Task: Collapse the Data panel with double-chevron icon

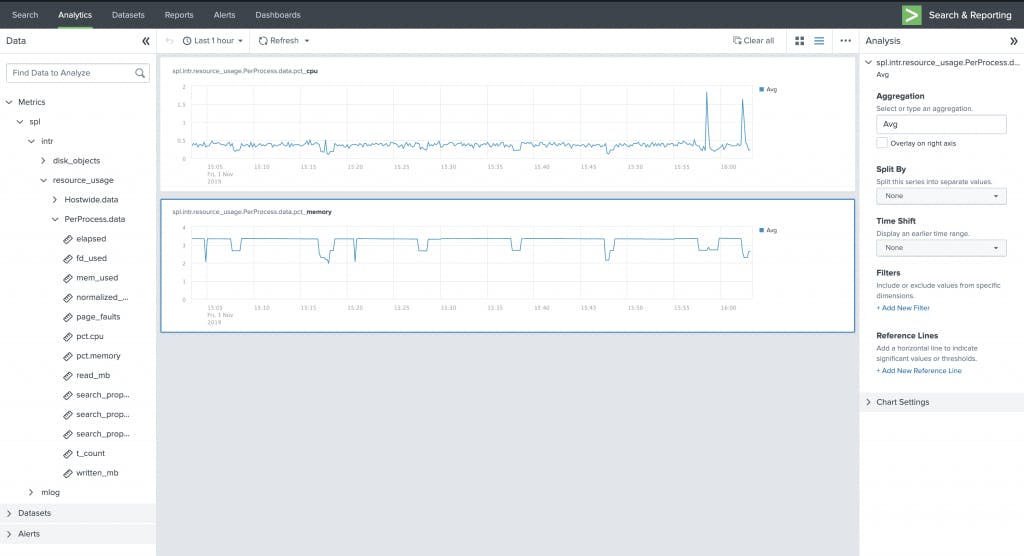Action: point(146,41)
